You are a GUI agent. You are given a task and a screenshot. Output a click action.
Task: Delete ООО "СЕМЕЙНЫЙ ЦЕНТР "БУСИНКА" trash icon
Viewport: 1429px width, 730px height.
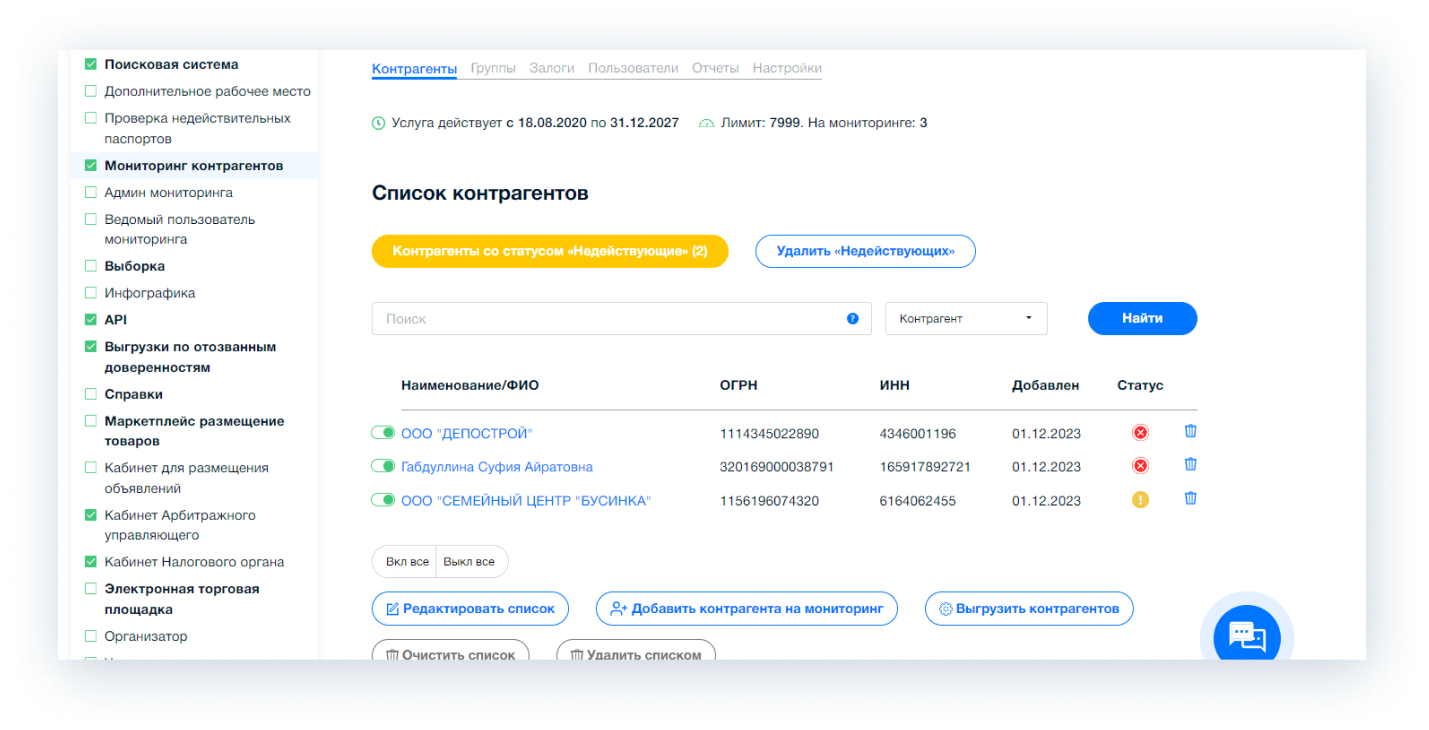click(1190, 499)
